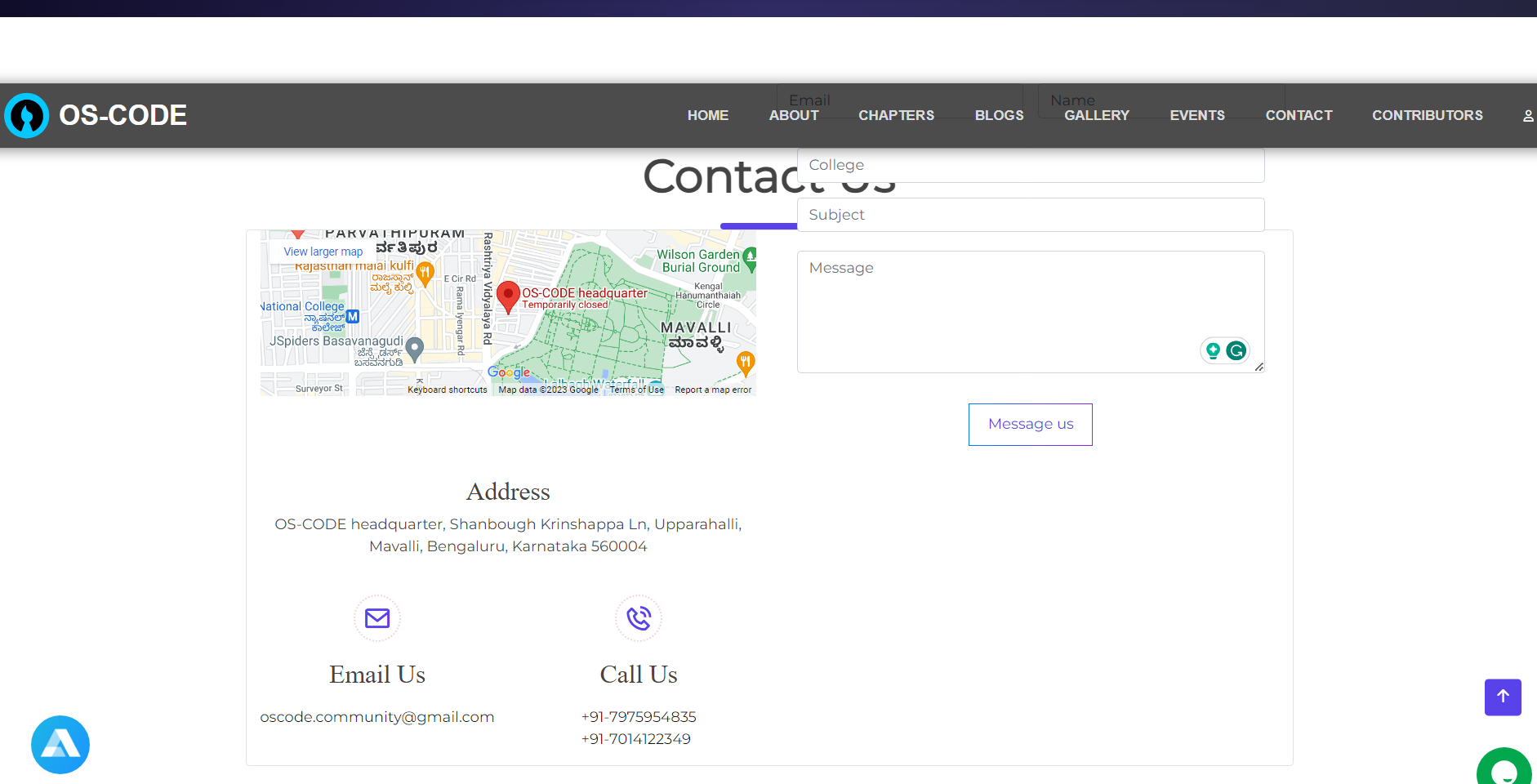Open Grammarly via its G icon in Message box
1537x784 pixels.
click(x=1236, y=350)
